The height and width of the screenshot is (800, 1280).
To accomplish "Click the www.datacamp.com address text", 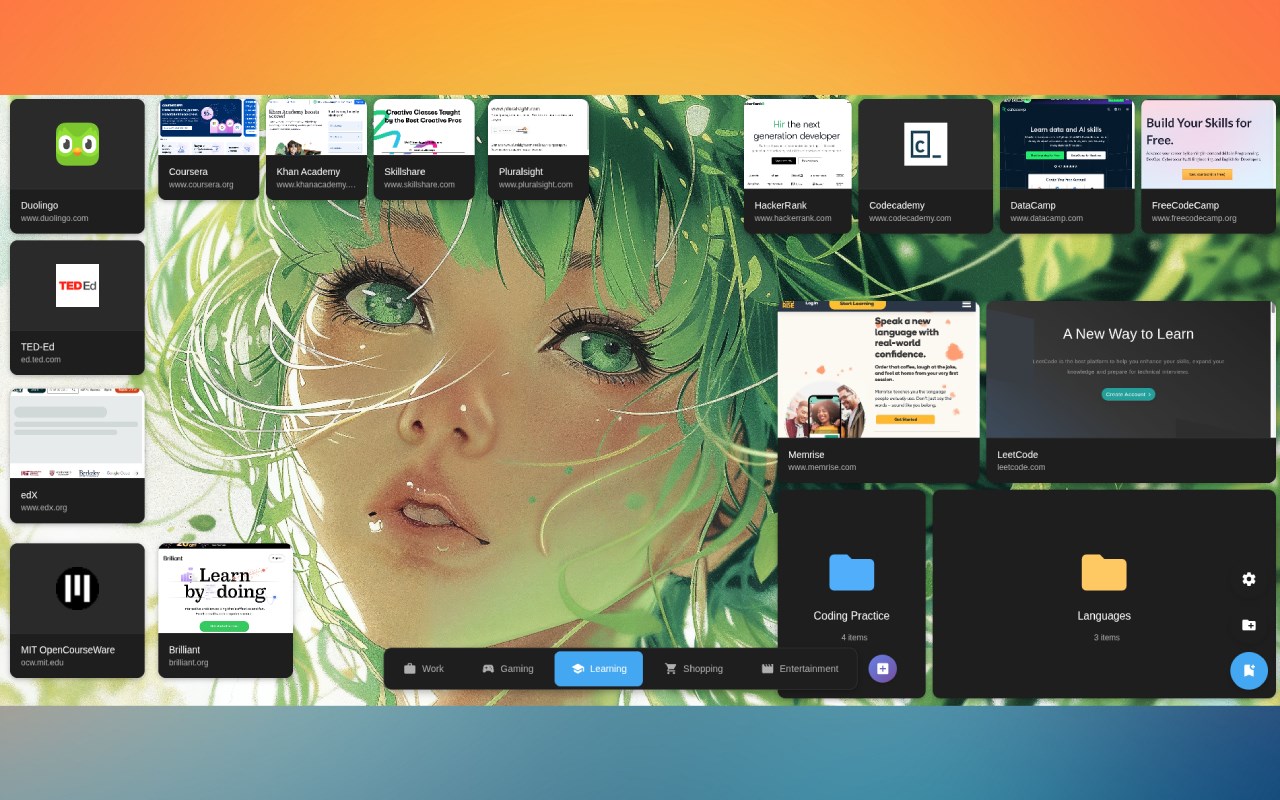I will point(1047,218).
